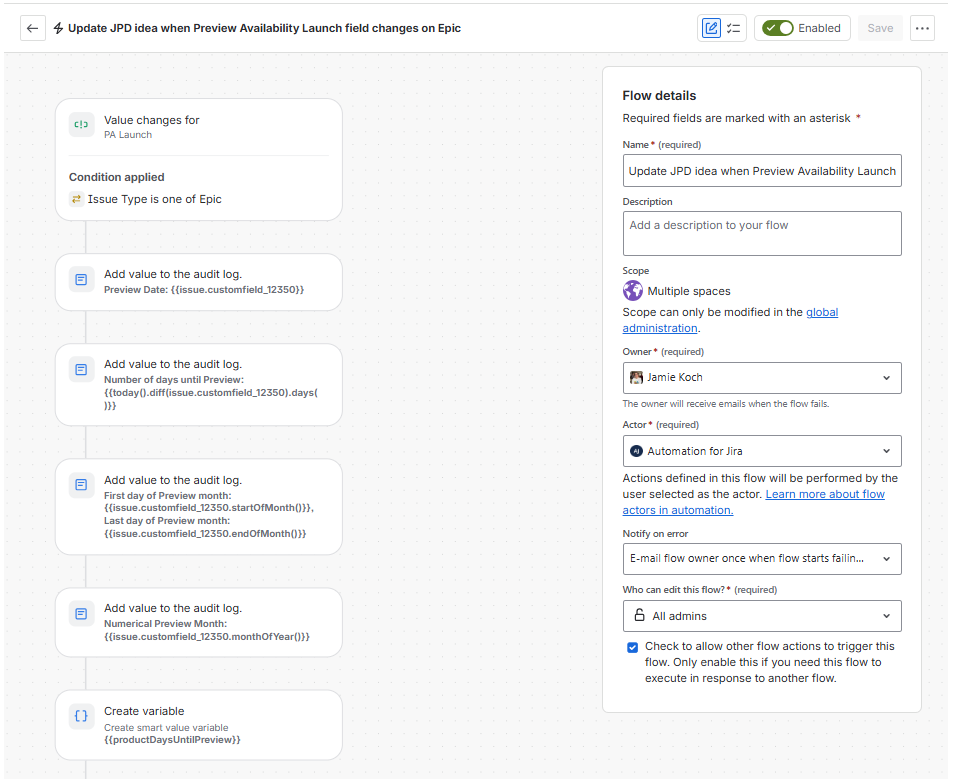Open the Owner dropdown Jamie Koch
957x779 pixels.
pyautogui.click(x=762, y=378)
